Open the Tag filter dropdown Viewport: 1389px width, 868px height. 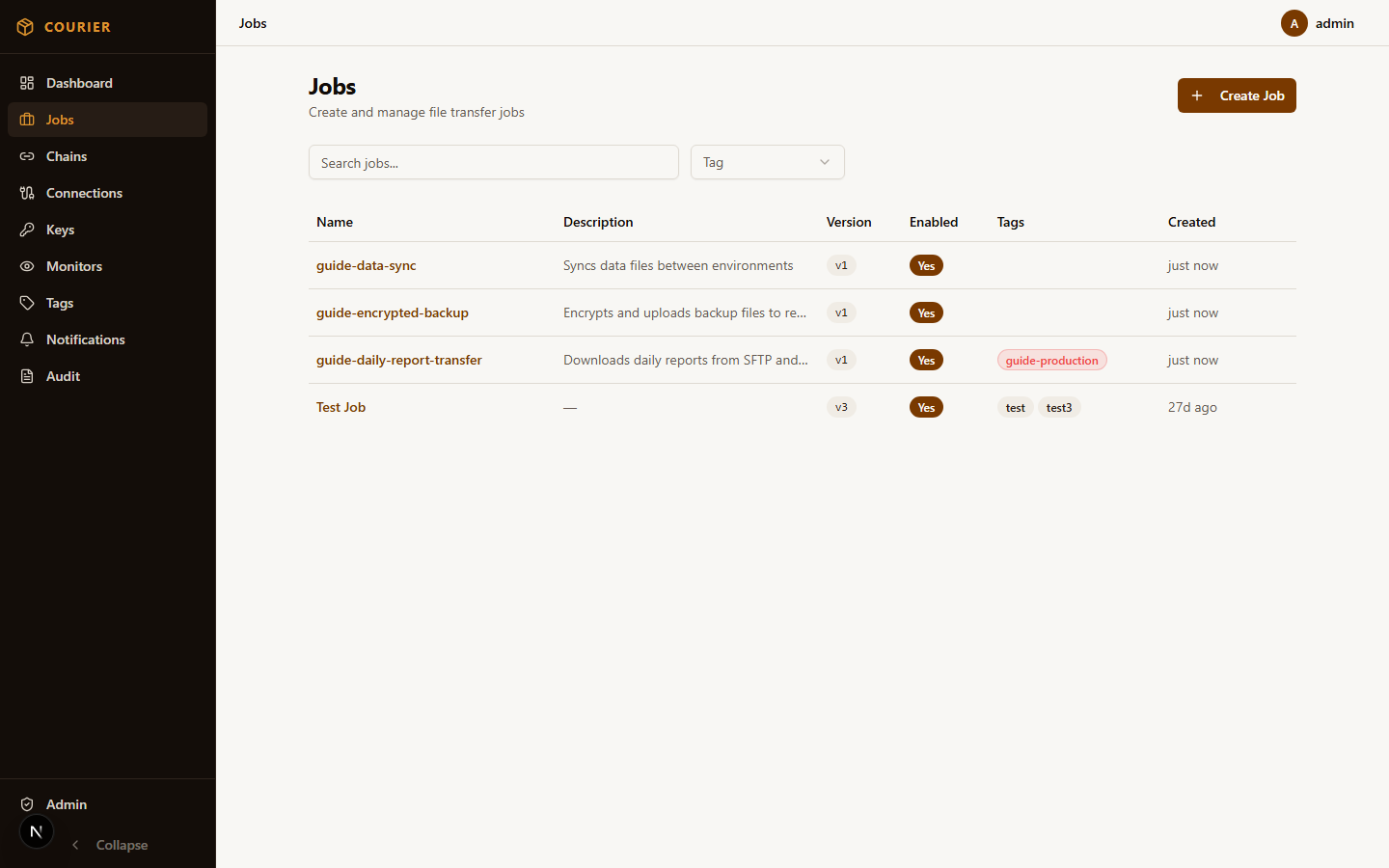[x=767, y=162]
